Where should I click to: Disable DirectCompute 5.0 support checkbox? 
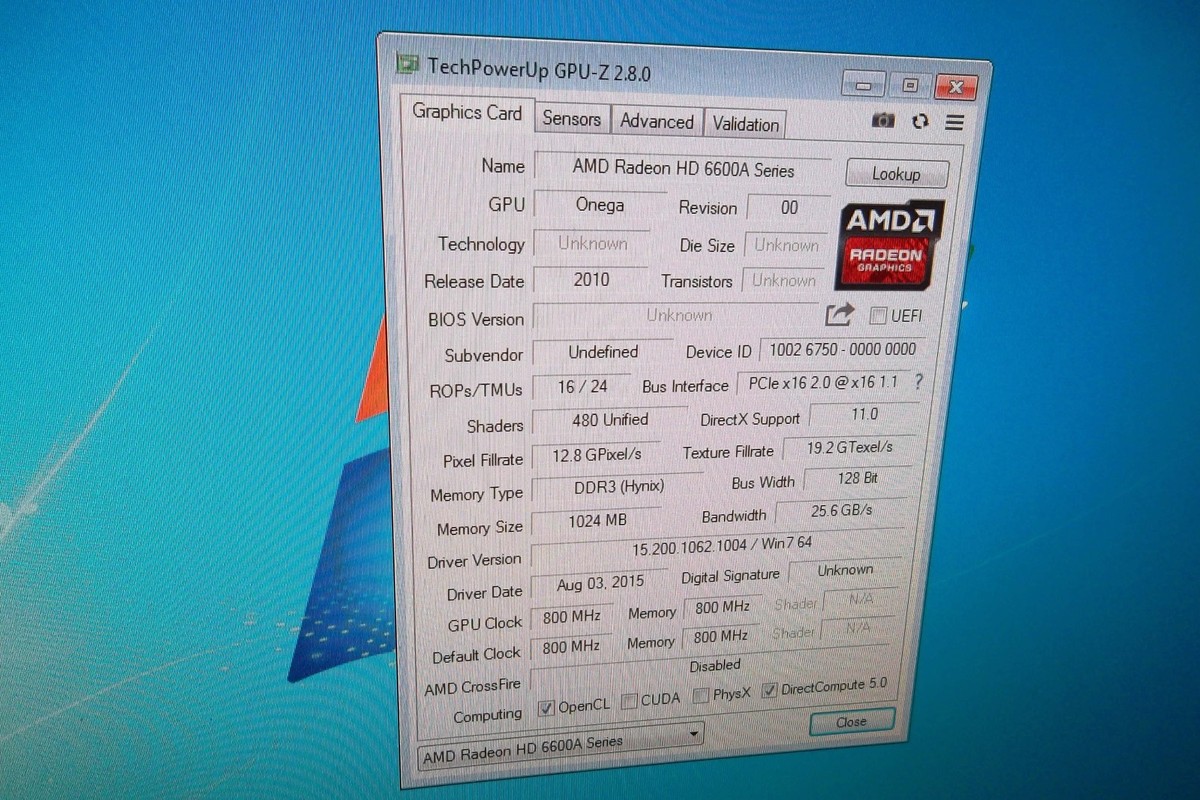[769, 690]
